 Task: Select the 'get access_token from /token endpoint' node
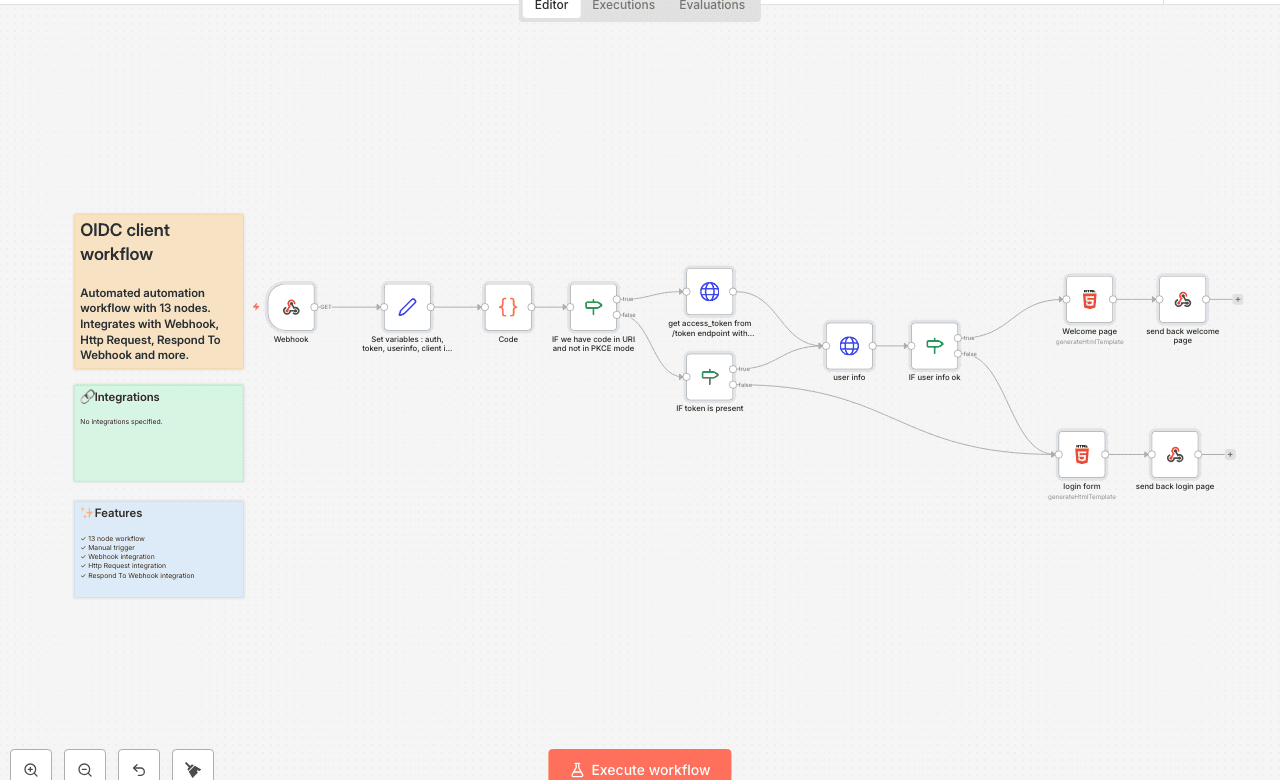coord(709,292)
